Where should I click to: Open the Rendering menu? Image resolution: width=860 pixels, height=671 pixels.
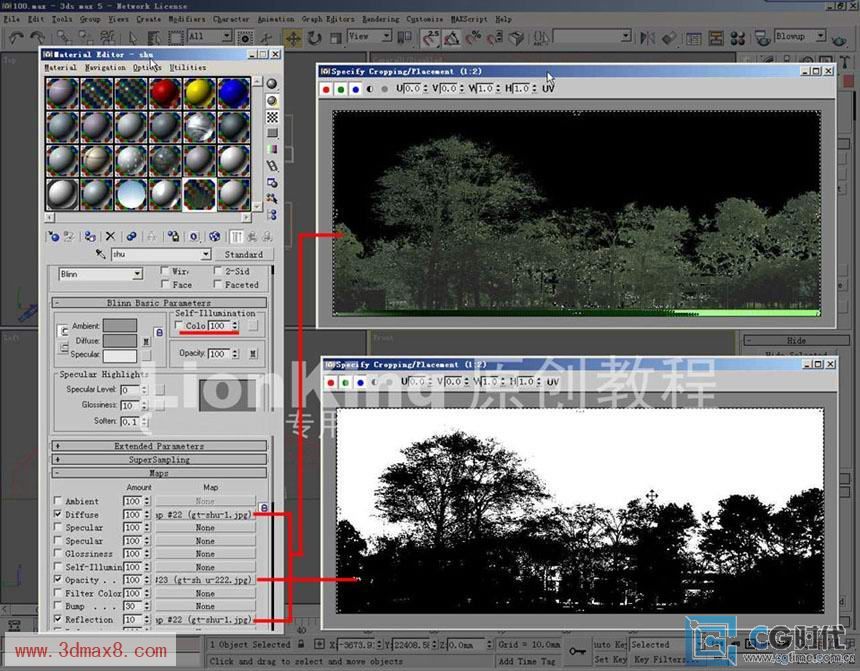pyautogui.click(x=381, y=19)
